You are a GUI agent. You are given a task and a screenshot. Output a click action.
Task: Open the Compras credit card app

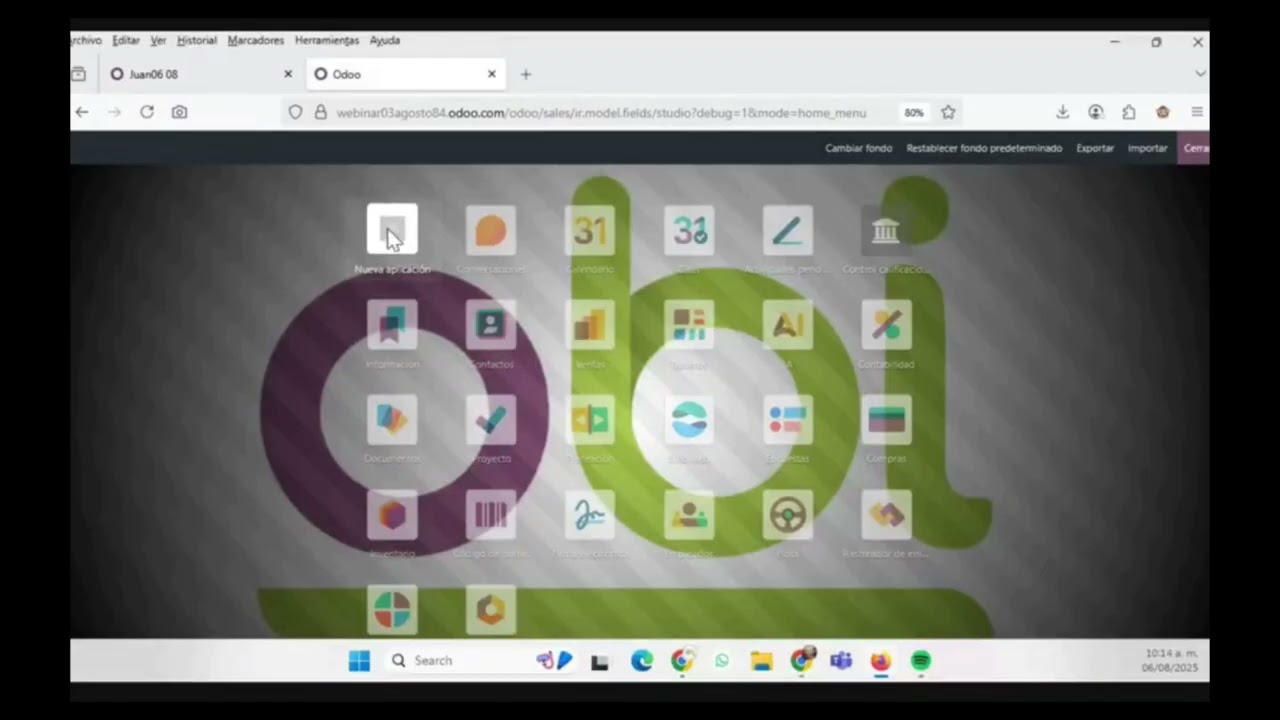(x=886, y=420)
